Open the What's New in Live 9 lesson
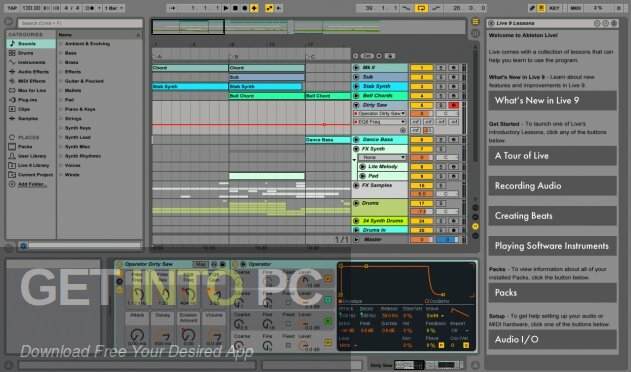631x372 pixels. tap(552, 100)
